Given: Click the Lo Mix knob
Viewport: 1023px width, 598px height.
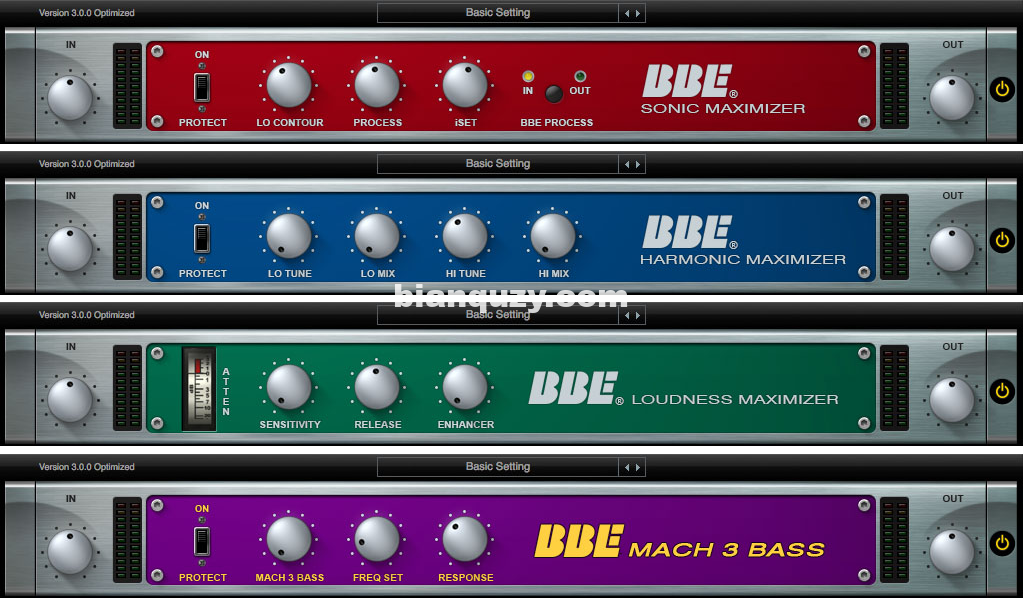Looking at the screenshot, I should 377,236.
